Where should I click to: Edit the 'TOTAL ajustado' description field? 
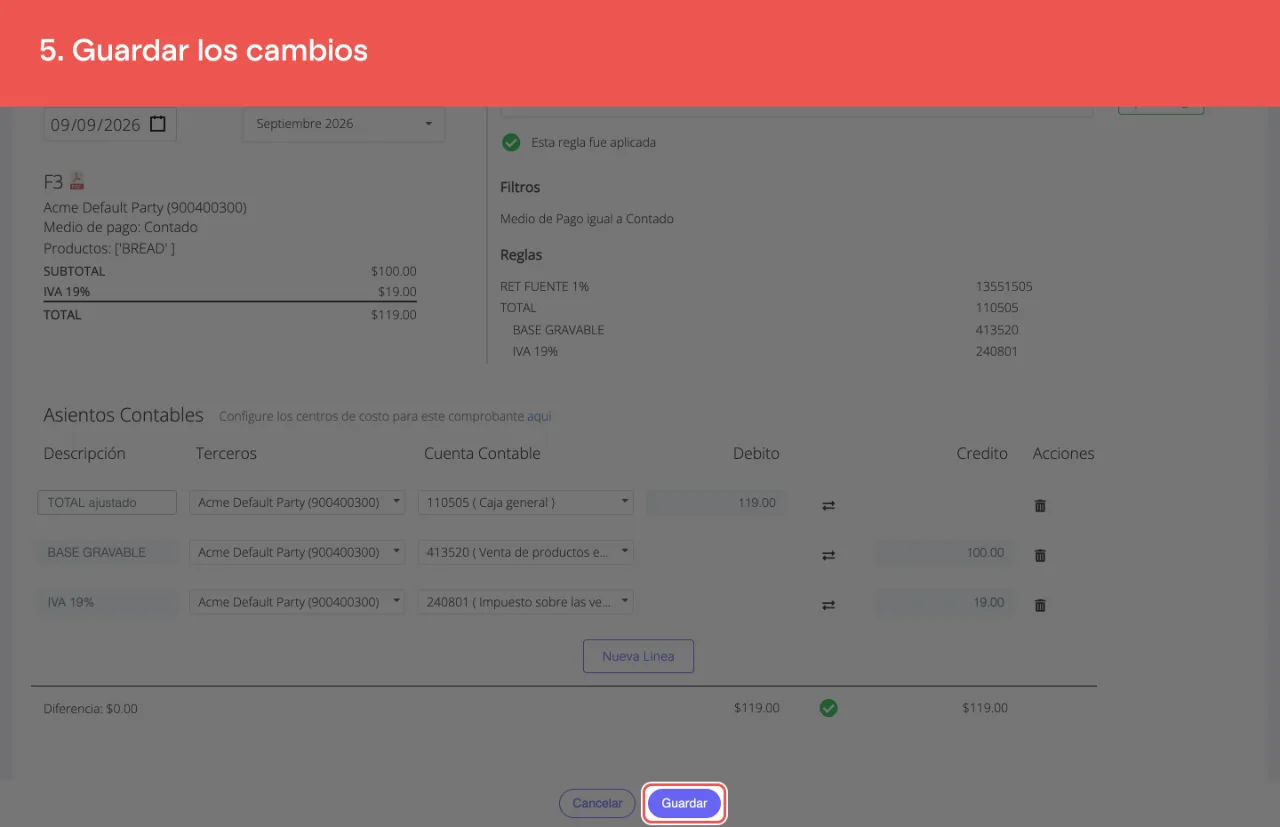(107, 502)
